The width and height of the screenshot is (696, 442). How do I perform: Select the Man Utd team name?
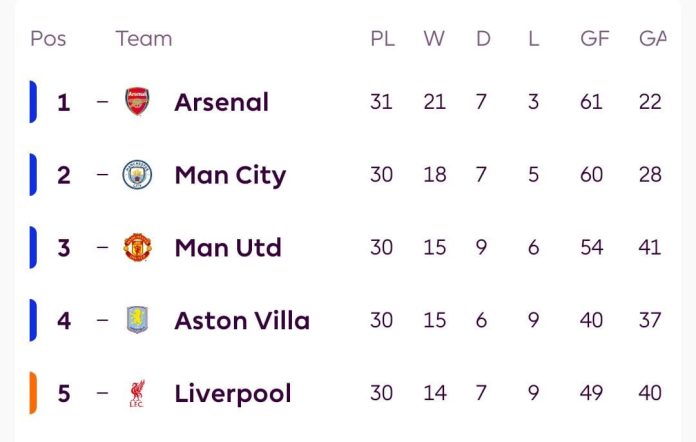[228, 247]
